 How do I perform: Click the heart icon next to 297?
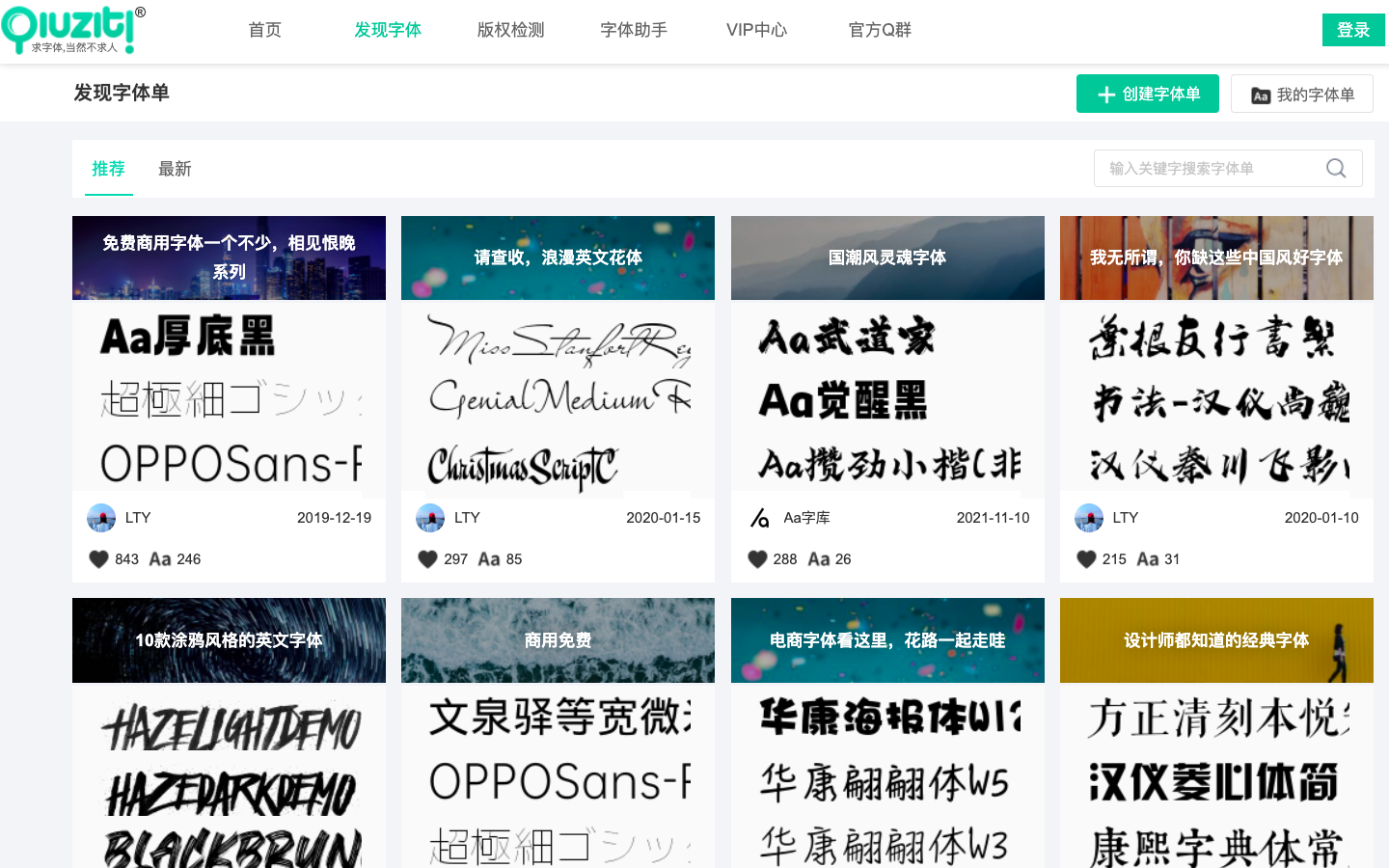coord(428,559)
